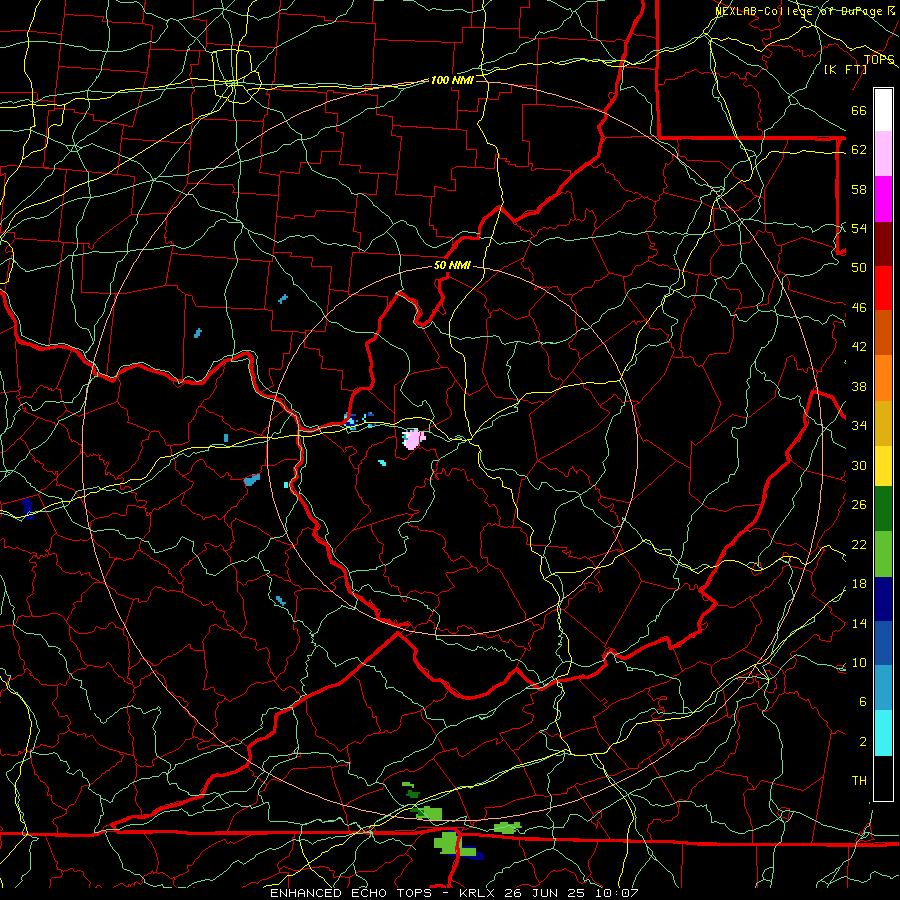
Task: Click the "38" legend value
Action: point(859,386)
